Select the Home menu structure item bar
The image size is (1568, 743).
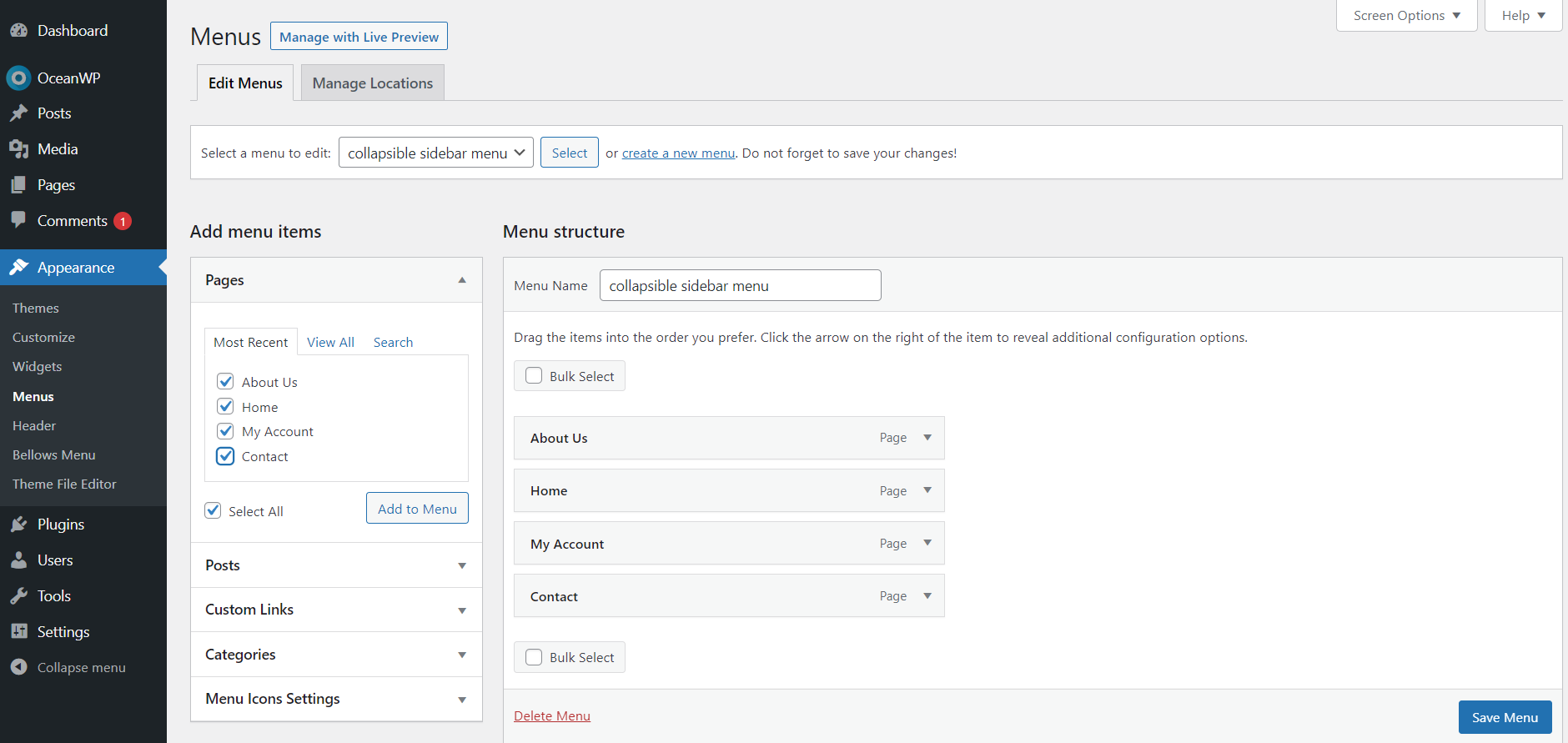(x=729, y=490)
